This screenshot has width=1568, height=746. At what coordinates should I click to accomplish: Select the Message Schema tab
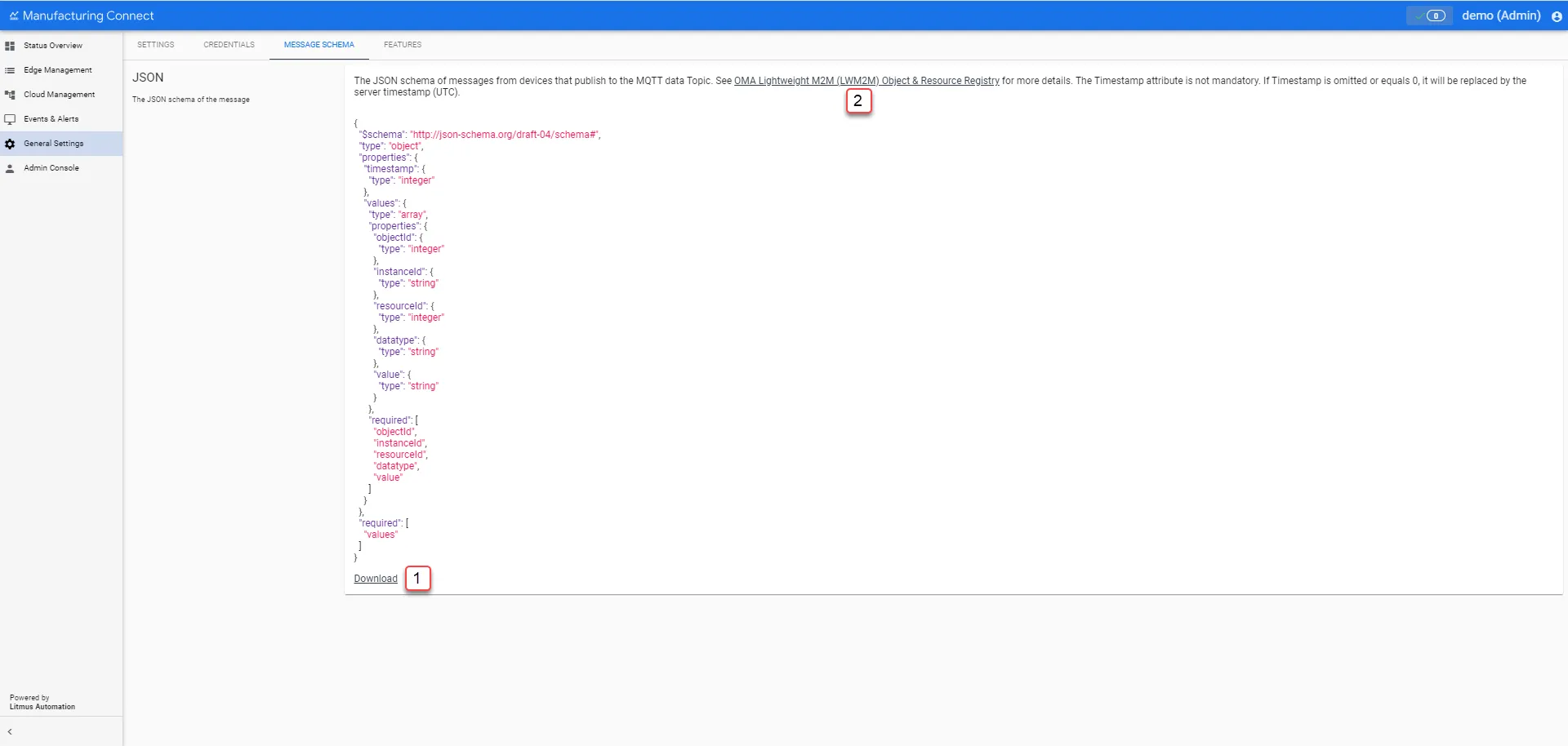[x=319, y=45]
